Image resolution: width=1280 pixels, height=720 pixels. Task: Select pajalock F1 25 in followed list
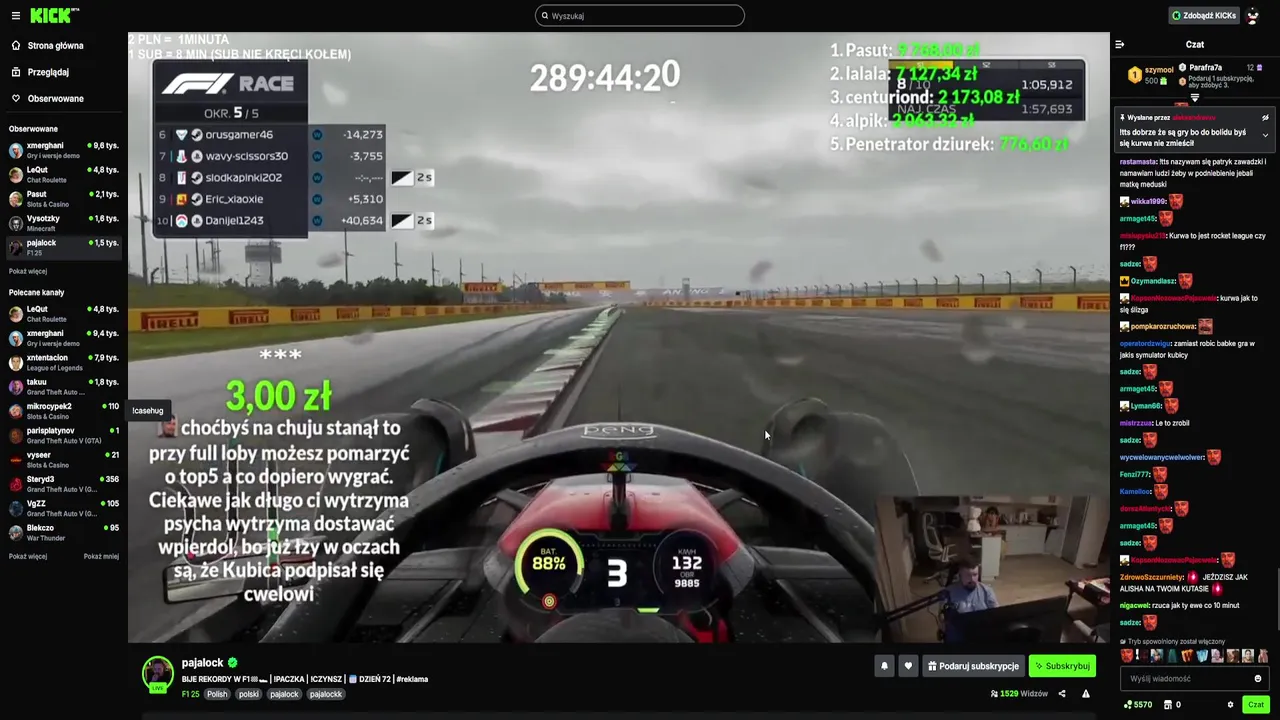[64, 247]
